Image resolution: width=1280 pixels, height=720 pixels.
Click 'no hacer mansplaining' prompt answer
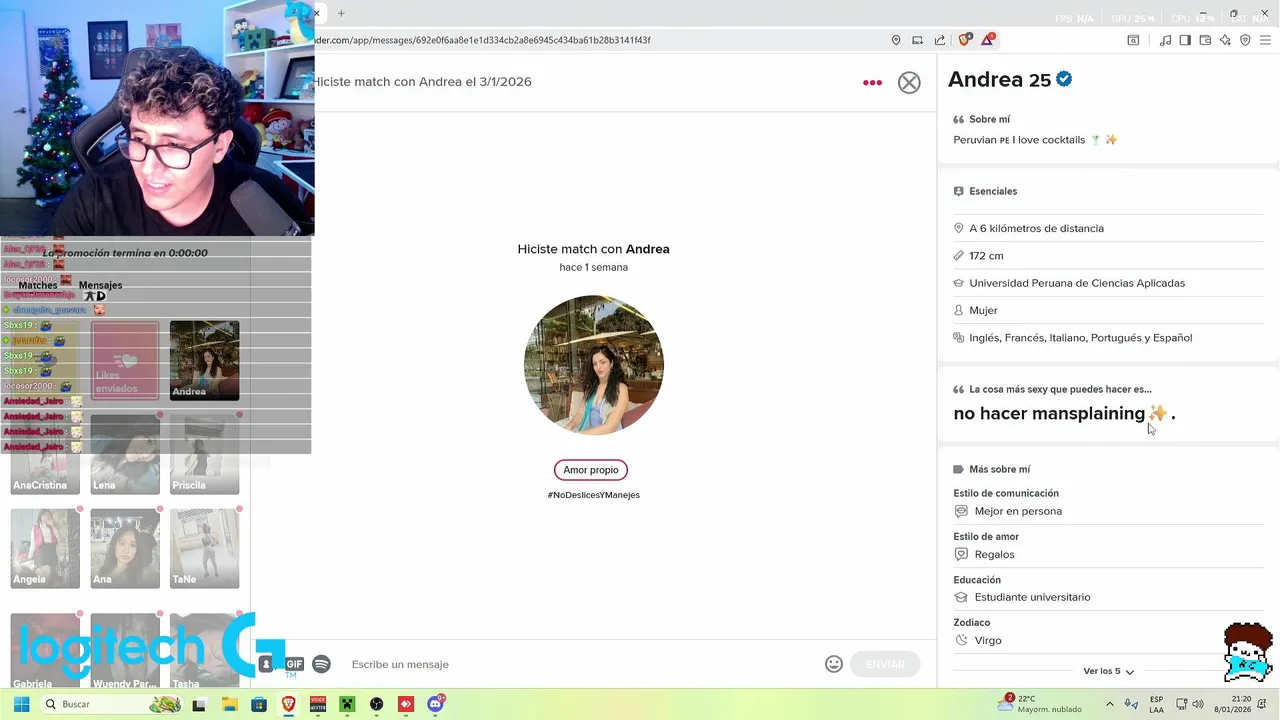[1049, 413]
